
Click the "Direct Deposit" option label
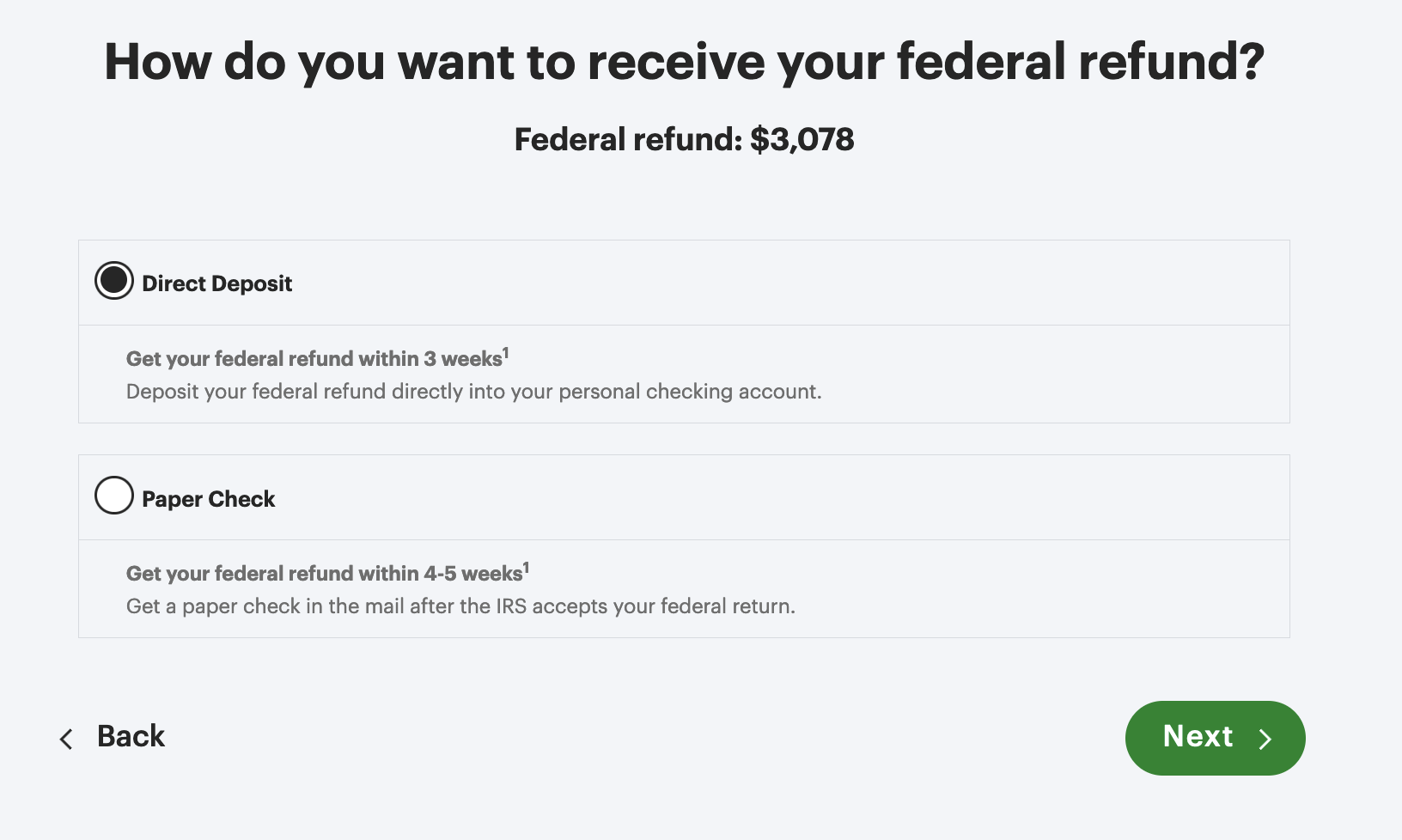coord(216,283)
